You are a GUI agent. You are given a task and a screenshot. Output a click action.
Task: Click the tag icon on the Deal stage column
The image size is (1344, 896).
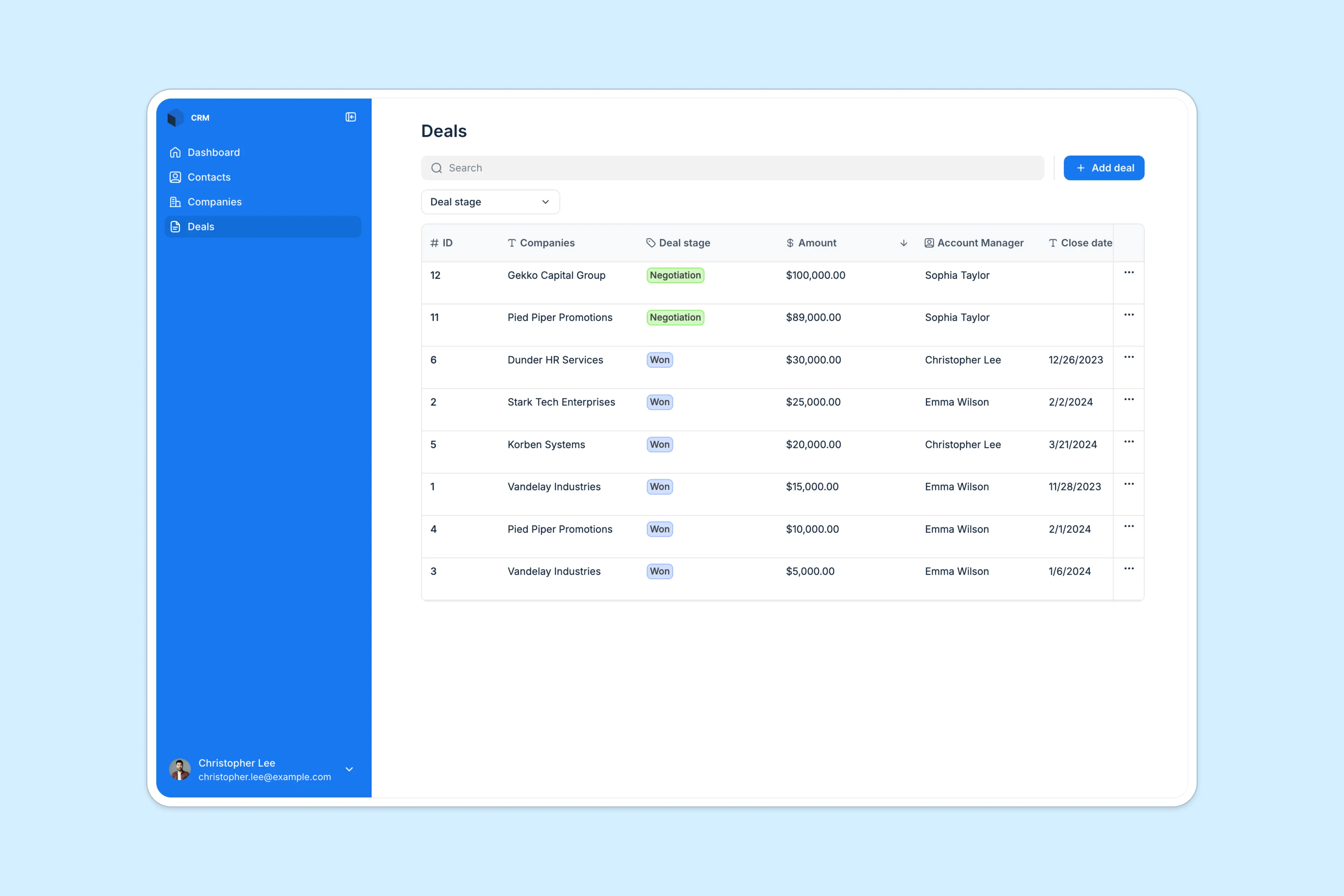651,242
